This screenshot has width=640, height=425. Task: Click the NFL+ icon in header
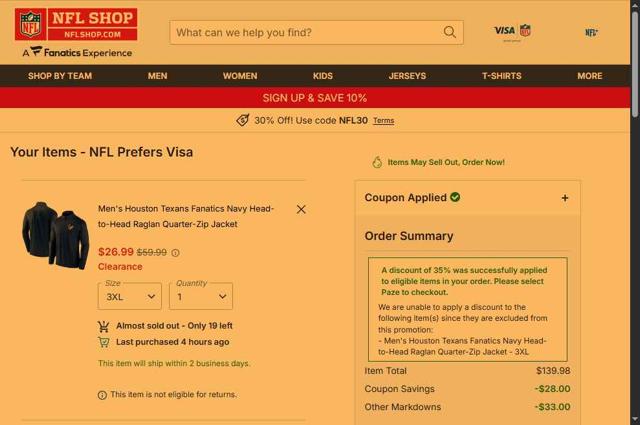[x=591, y=33]
